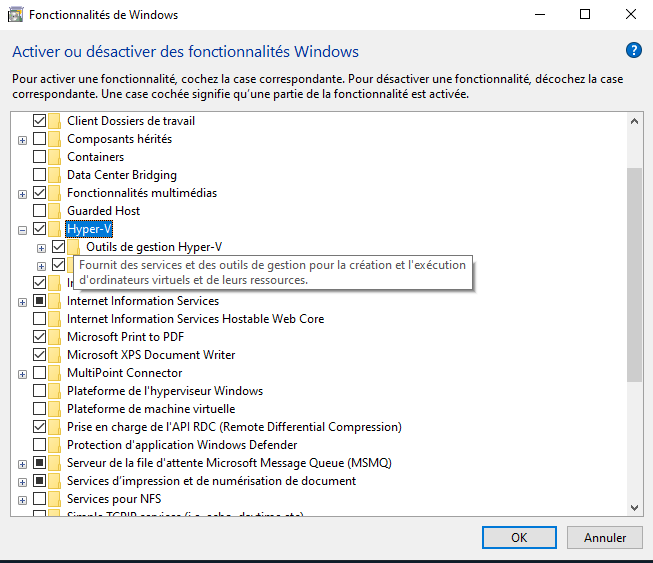Enable the Composants hérités checkbox
Viewport: 653px width, 563px height.
coord(40,139)
